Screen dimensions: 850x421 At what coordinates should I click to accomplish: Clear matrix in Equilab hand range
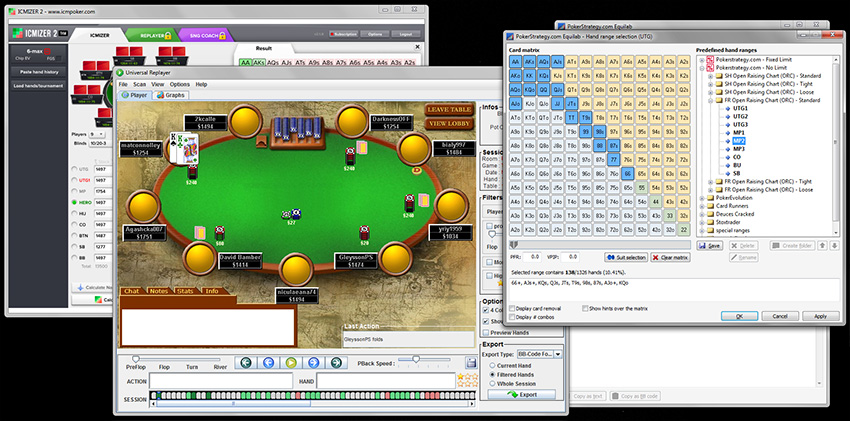pos(670,258)
